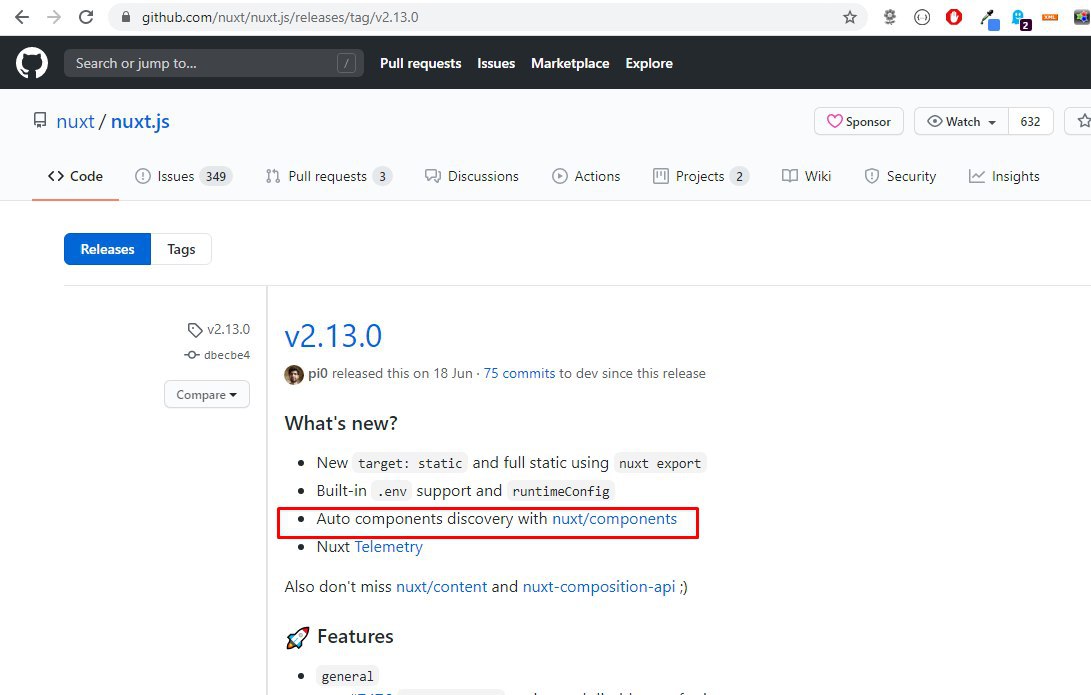Click the repository icon beside nuxt
This screenshot has width=1091, height=695.
(40, 121)
